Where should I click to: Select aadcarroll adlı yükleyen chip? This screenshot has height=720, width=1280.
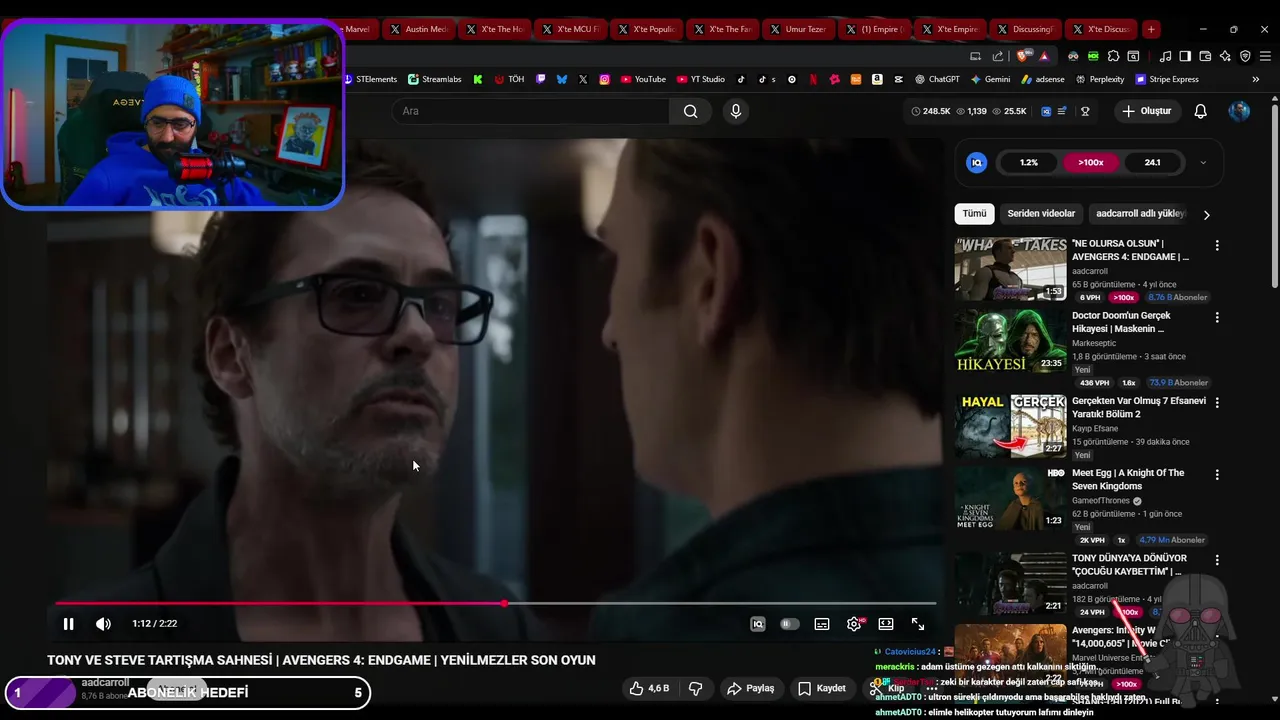tap(1140, 213)
